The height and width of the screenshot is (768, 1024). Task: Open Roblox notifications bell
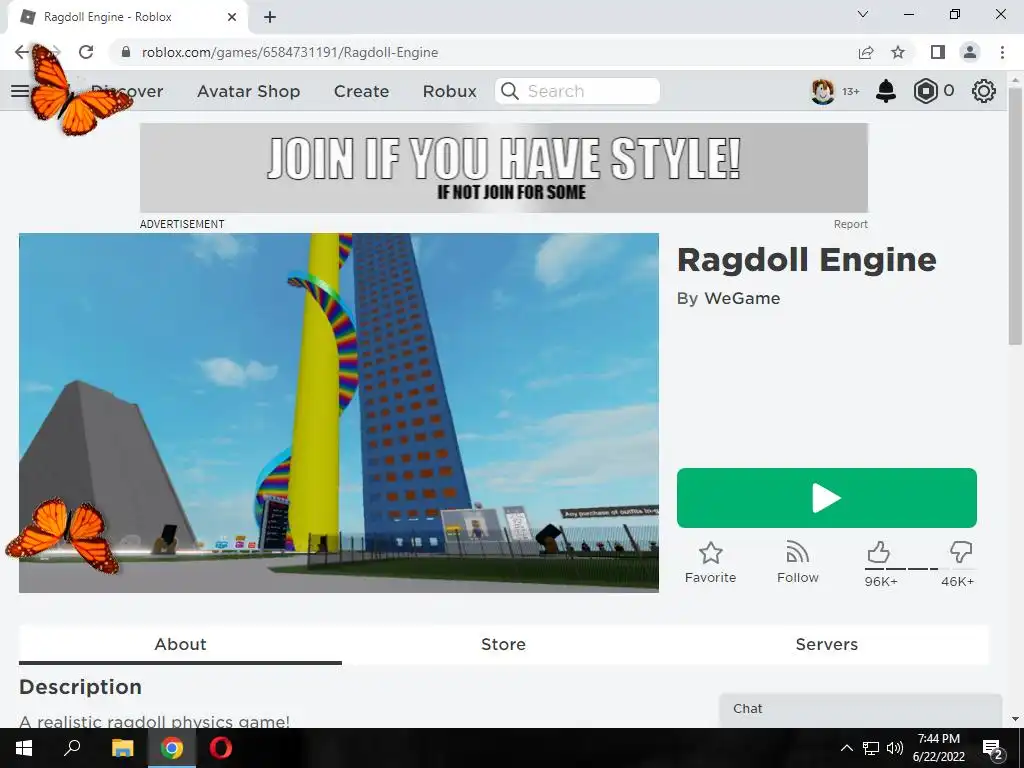coord(886,91)
